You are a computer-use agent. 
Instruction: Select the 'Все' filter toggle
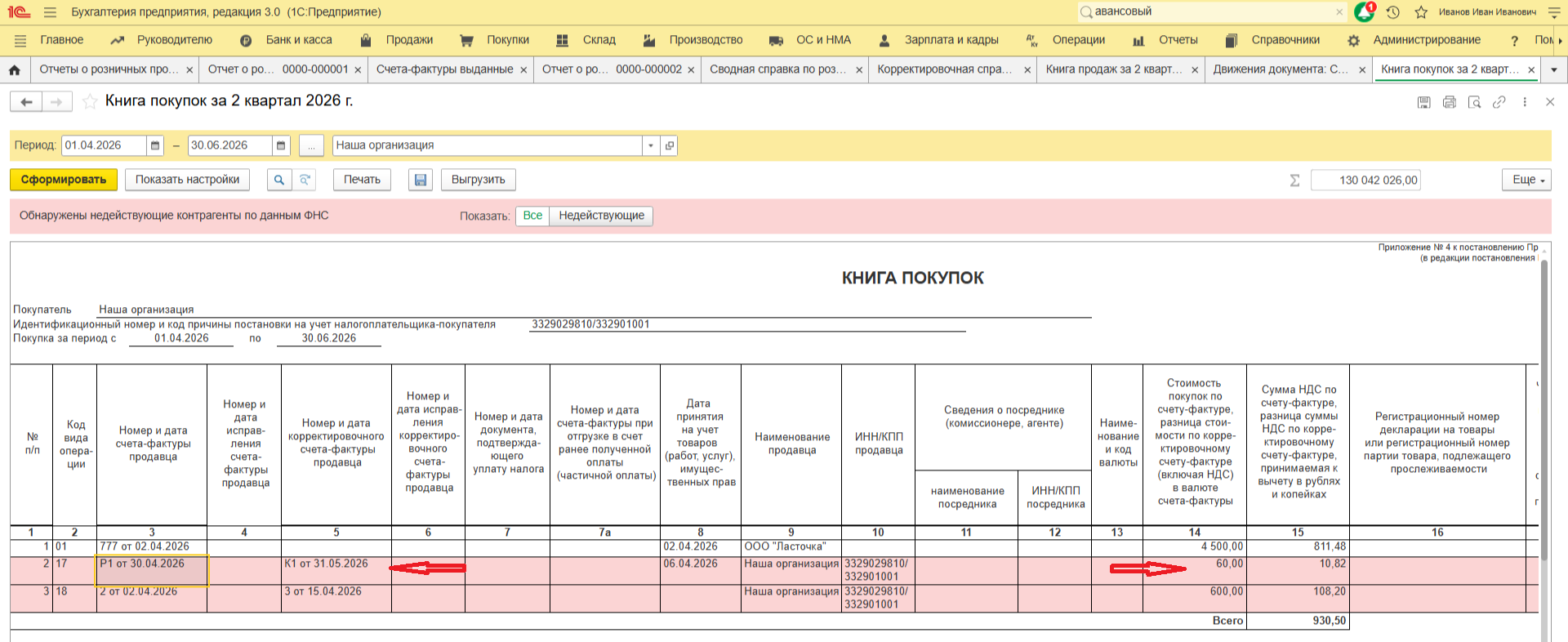532,216
